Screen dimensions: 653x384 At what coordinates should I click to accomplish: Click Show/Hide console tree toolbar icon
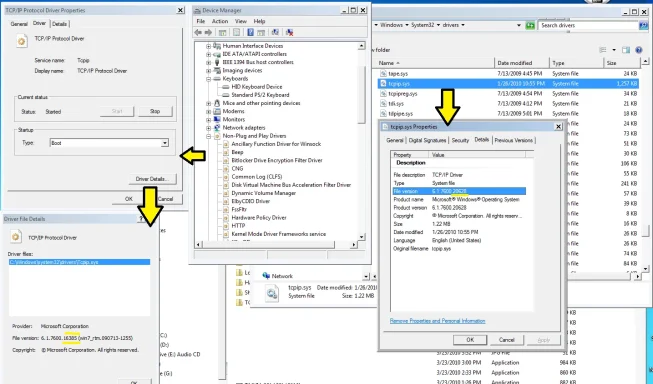(222, 32)
